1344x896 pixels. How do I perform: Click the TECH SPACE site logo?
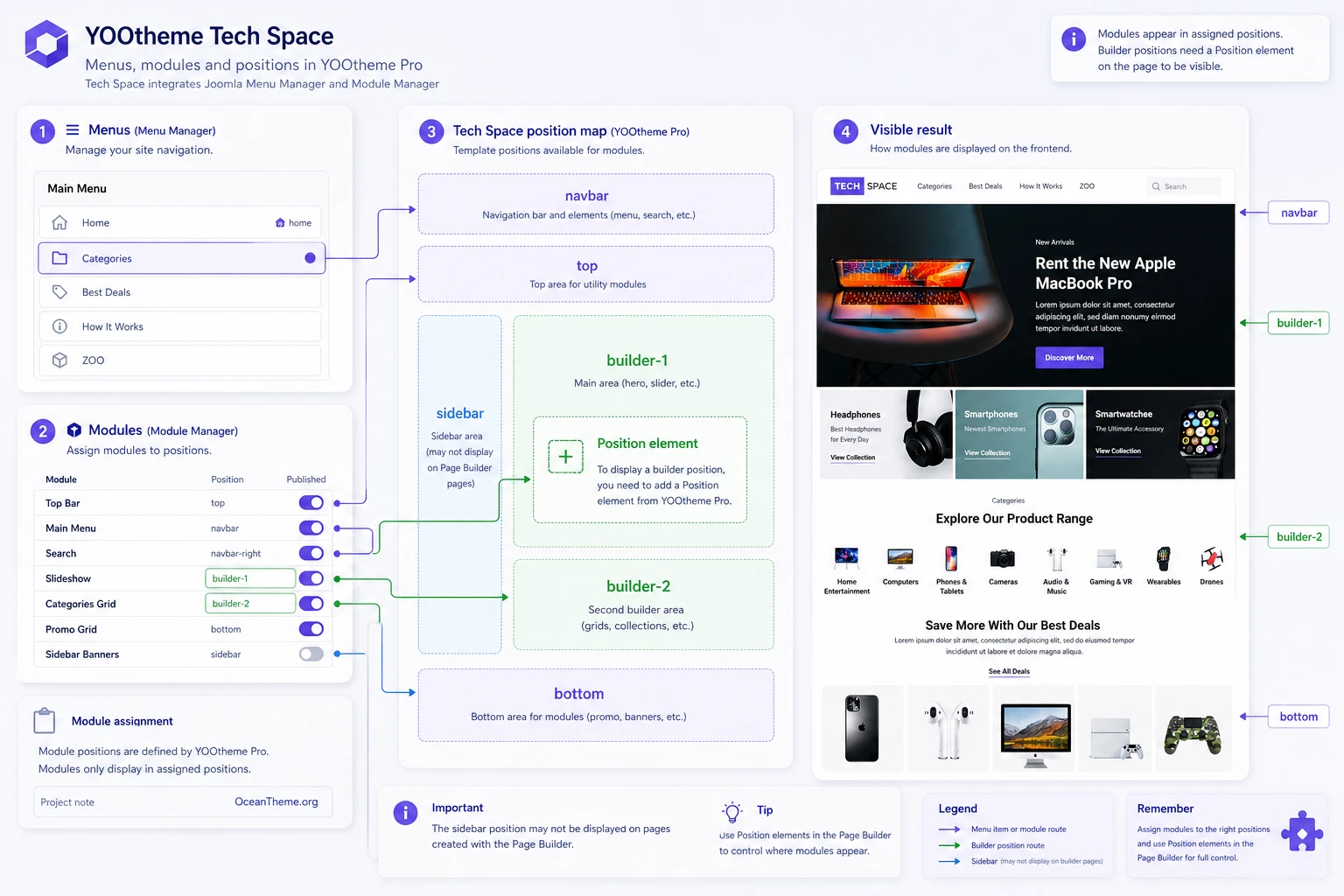864,186
